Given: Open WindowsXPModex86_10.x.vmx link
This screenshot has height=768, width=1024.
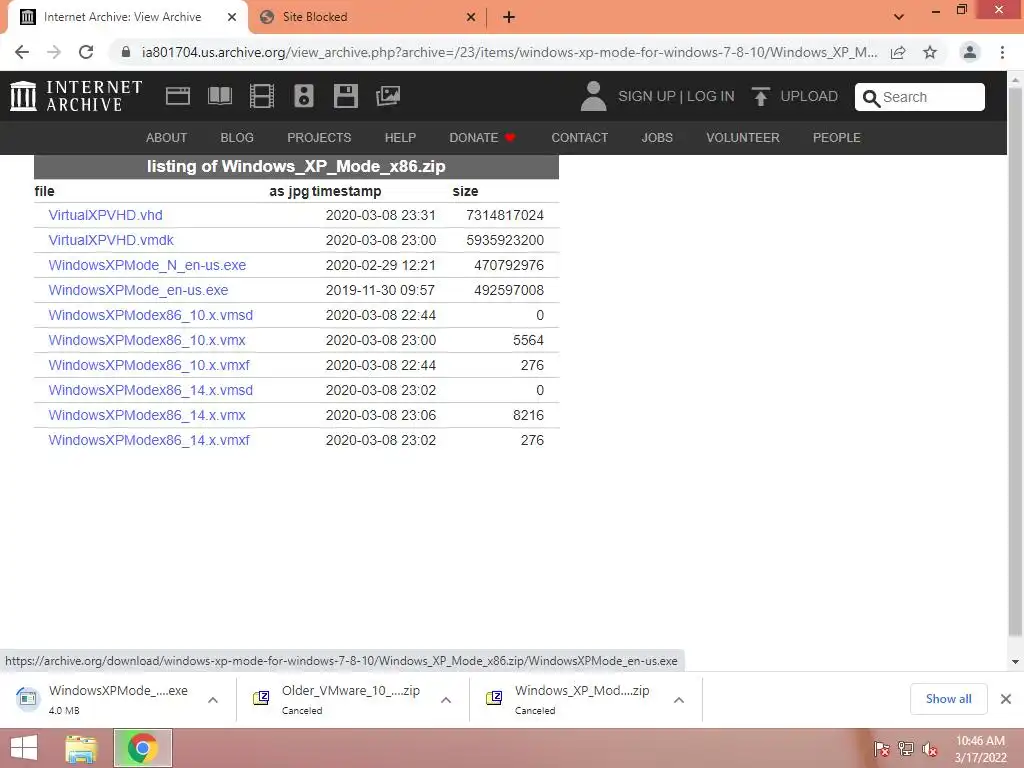Looking at the screenshot, I should click(x=147, y=340).
